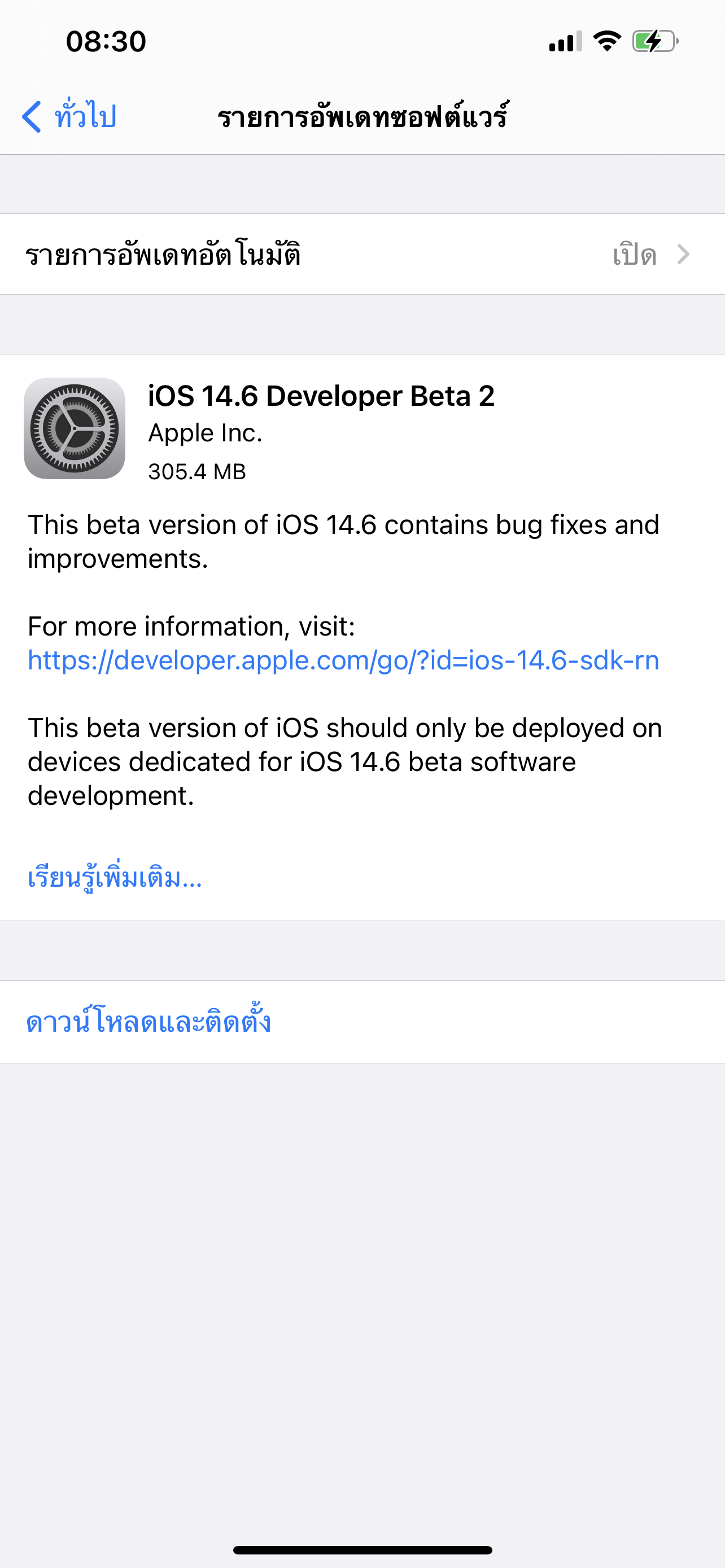Tap the Settings gear update icon
This screenshot has width=725, height=1568.
point(75,428)
